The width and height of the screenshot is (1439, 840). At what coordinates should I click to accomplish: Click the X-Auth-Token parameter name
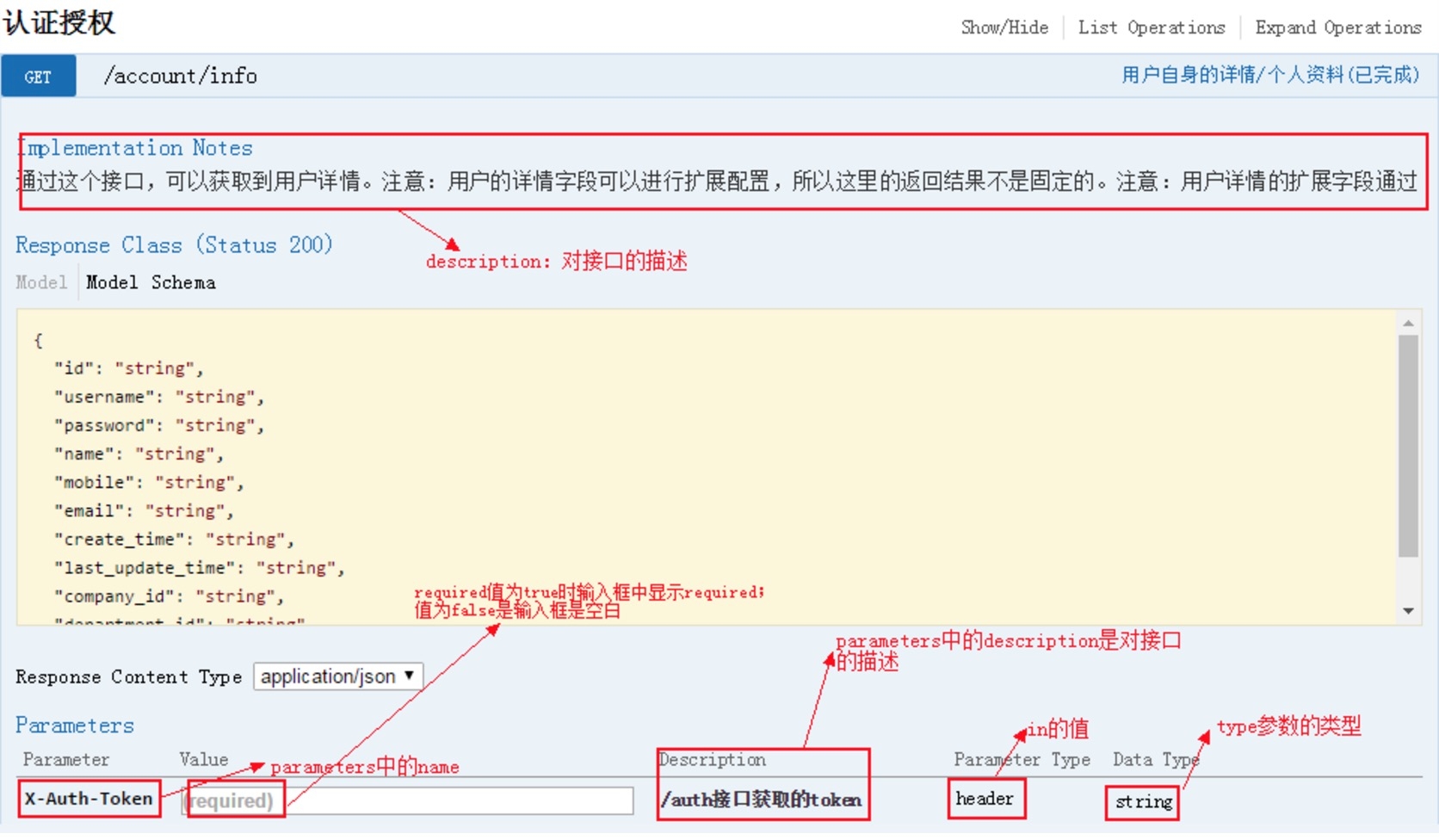click(89, 799)
